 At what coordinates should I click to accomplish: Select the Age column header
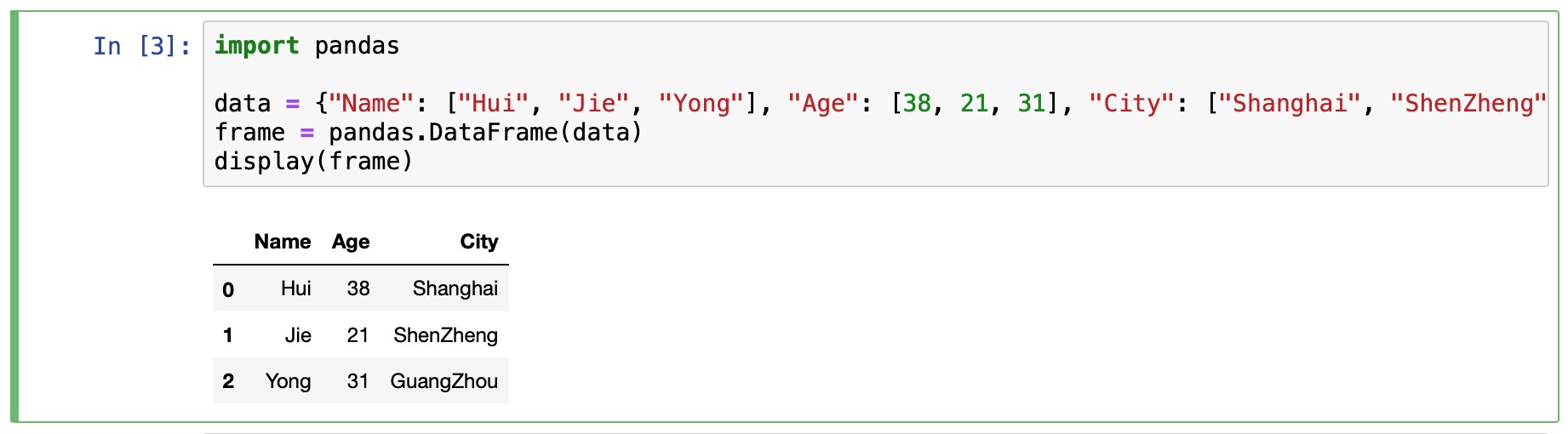pos(351,242)
